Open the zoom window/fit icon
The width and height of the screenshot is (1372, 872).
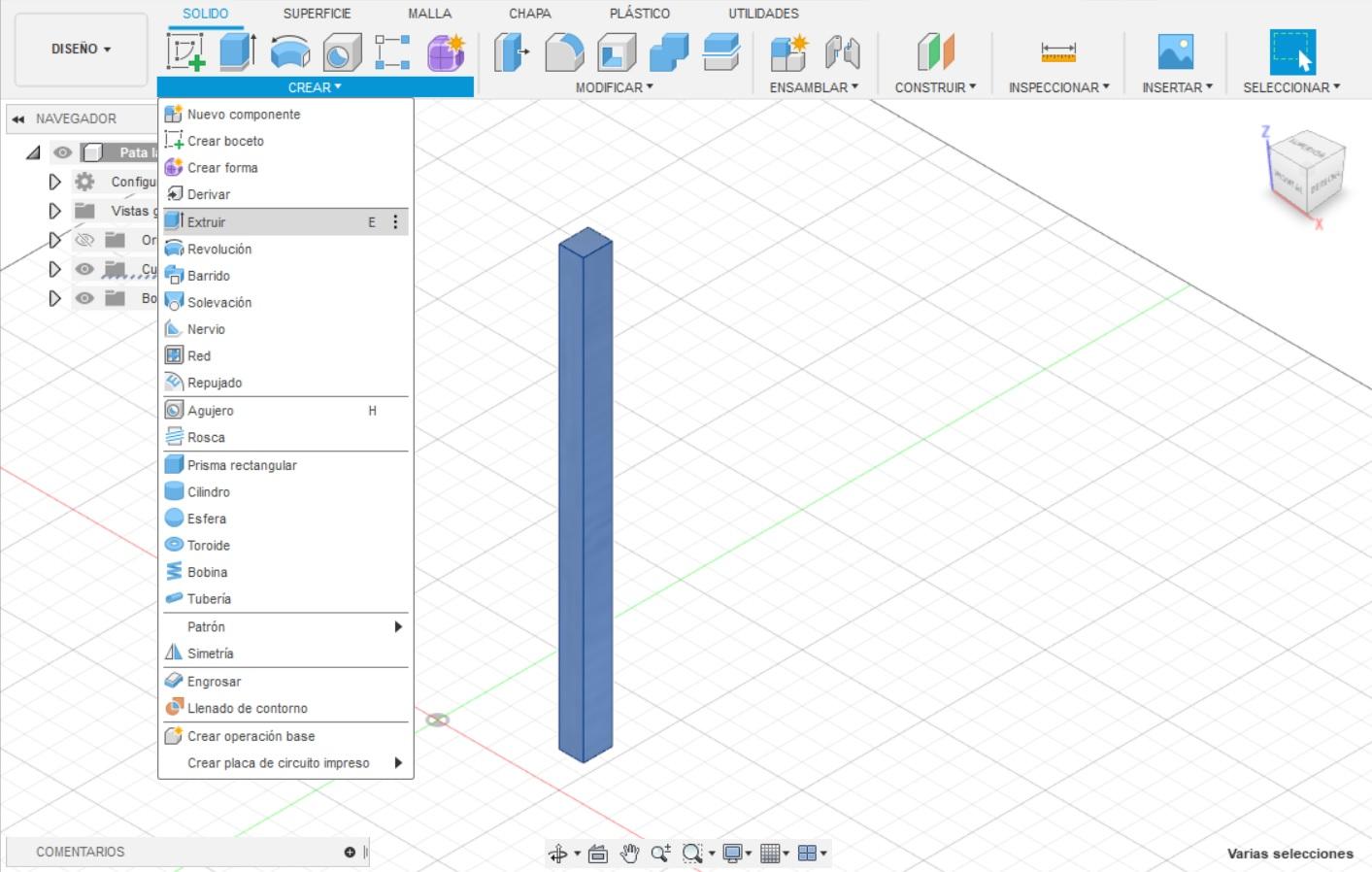692,854
